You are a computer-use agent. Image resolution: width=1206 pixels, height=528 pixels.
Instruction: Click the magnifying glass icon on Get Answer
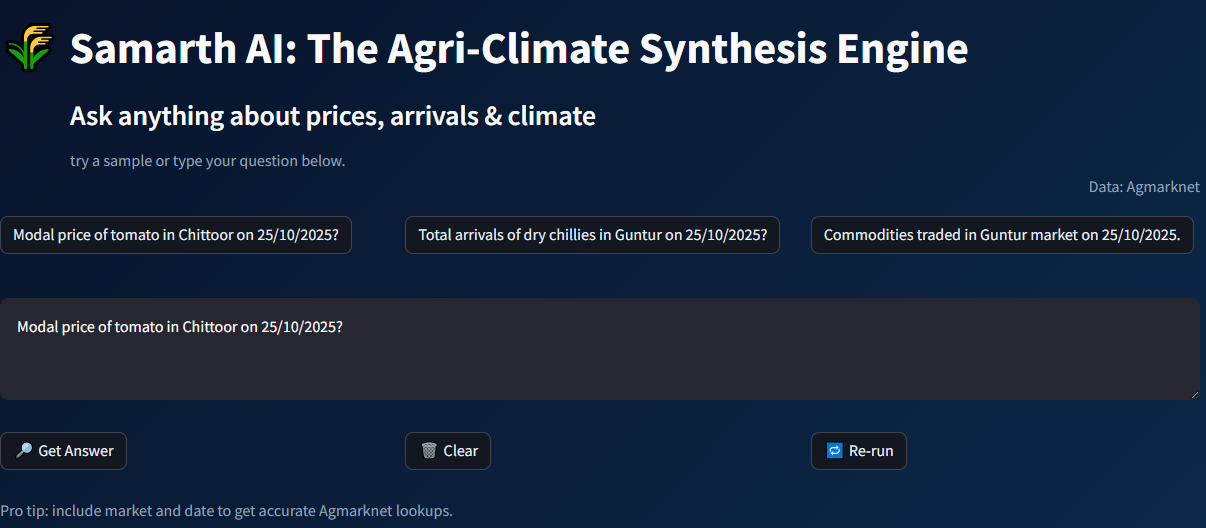pyautogui.click(x=25, y=451)
